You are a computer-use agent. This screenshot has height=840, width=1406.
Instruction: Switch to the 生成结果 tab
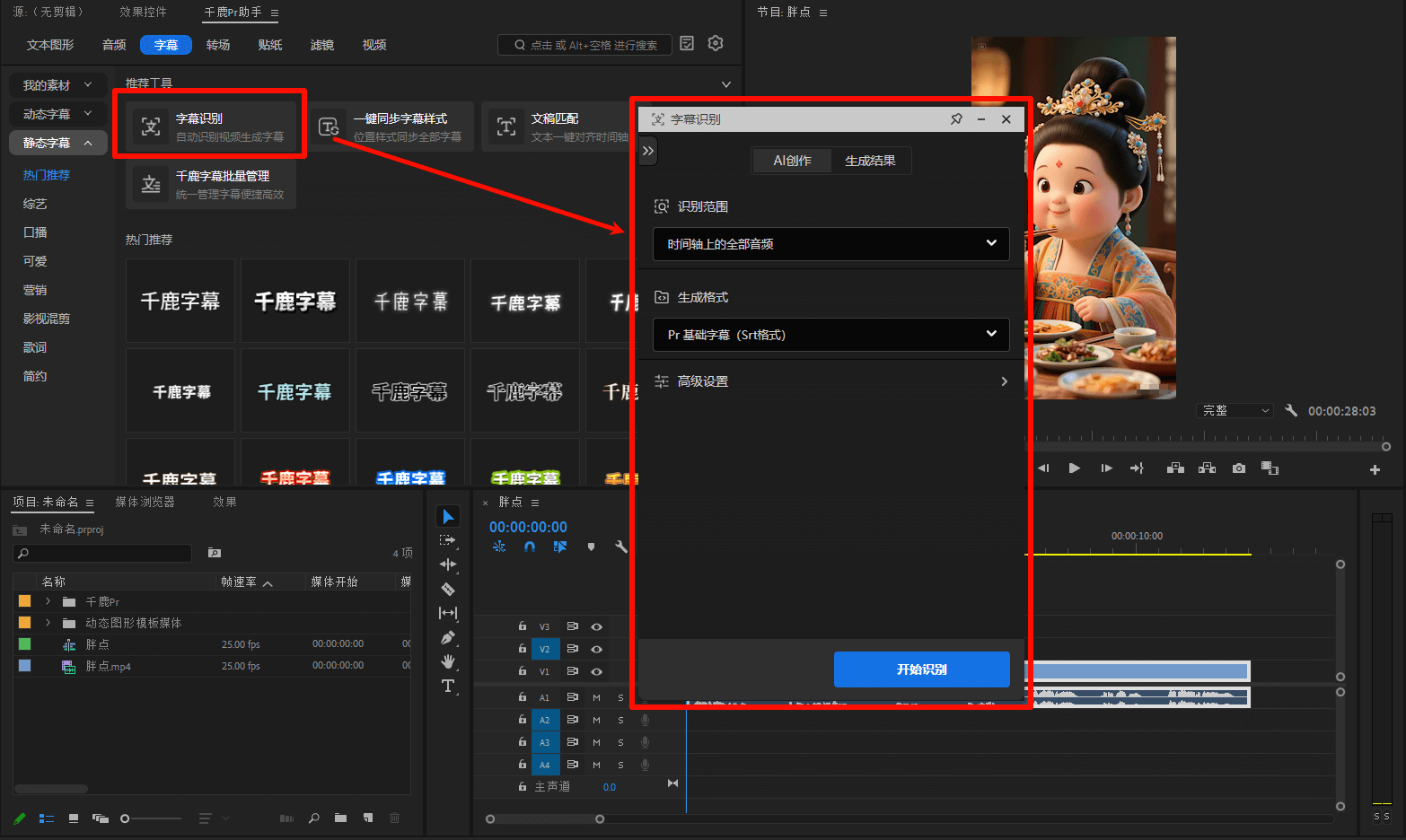[x=870, y=161]
